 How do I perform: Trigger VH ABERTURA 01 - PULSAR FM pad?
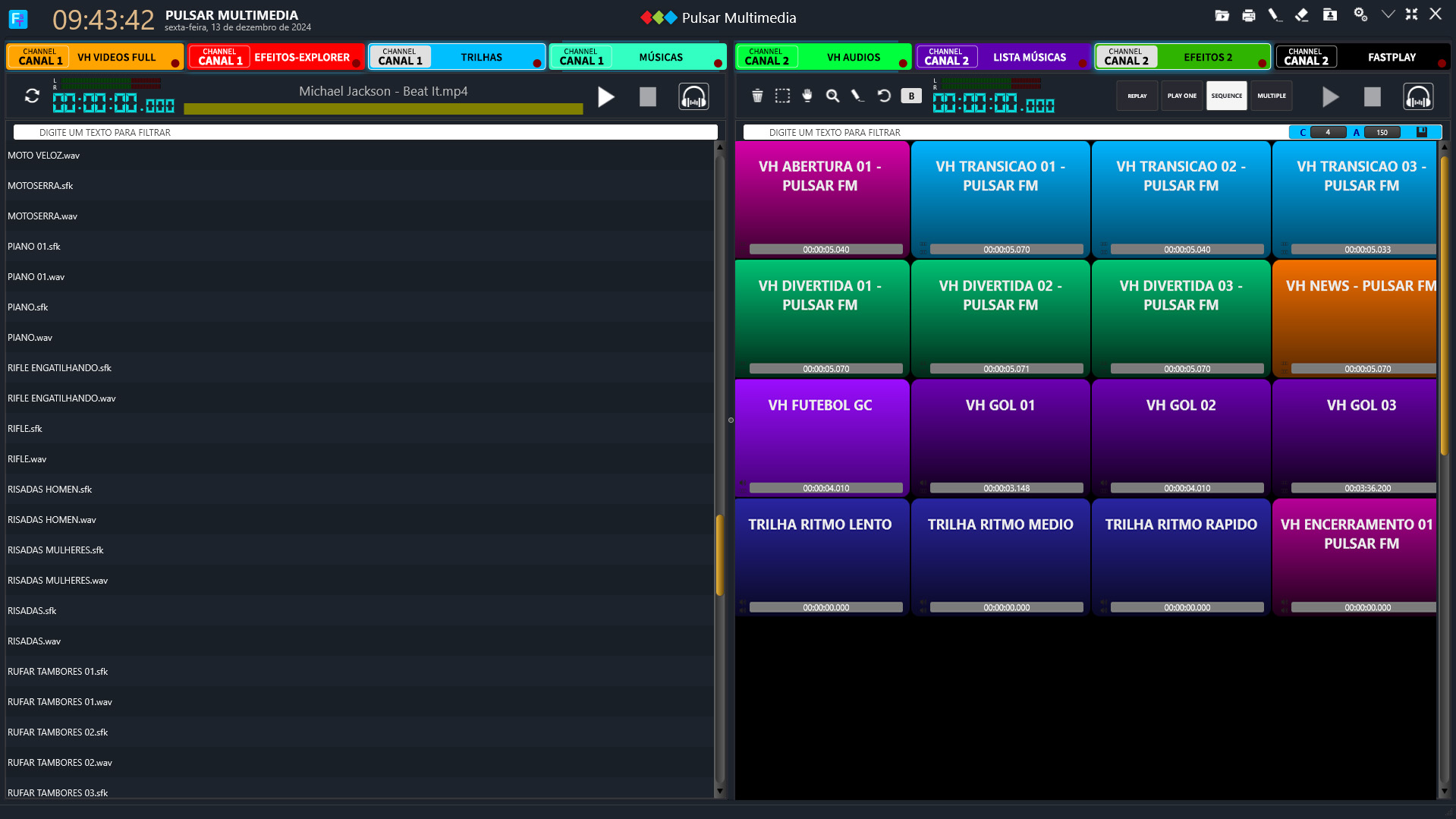coord(822,200)
